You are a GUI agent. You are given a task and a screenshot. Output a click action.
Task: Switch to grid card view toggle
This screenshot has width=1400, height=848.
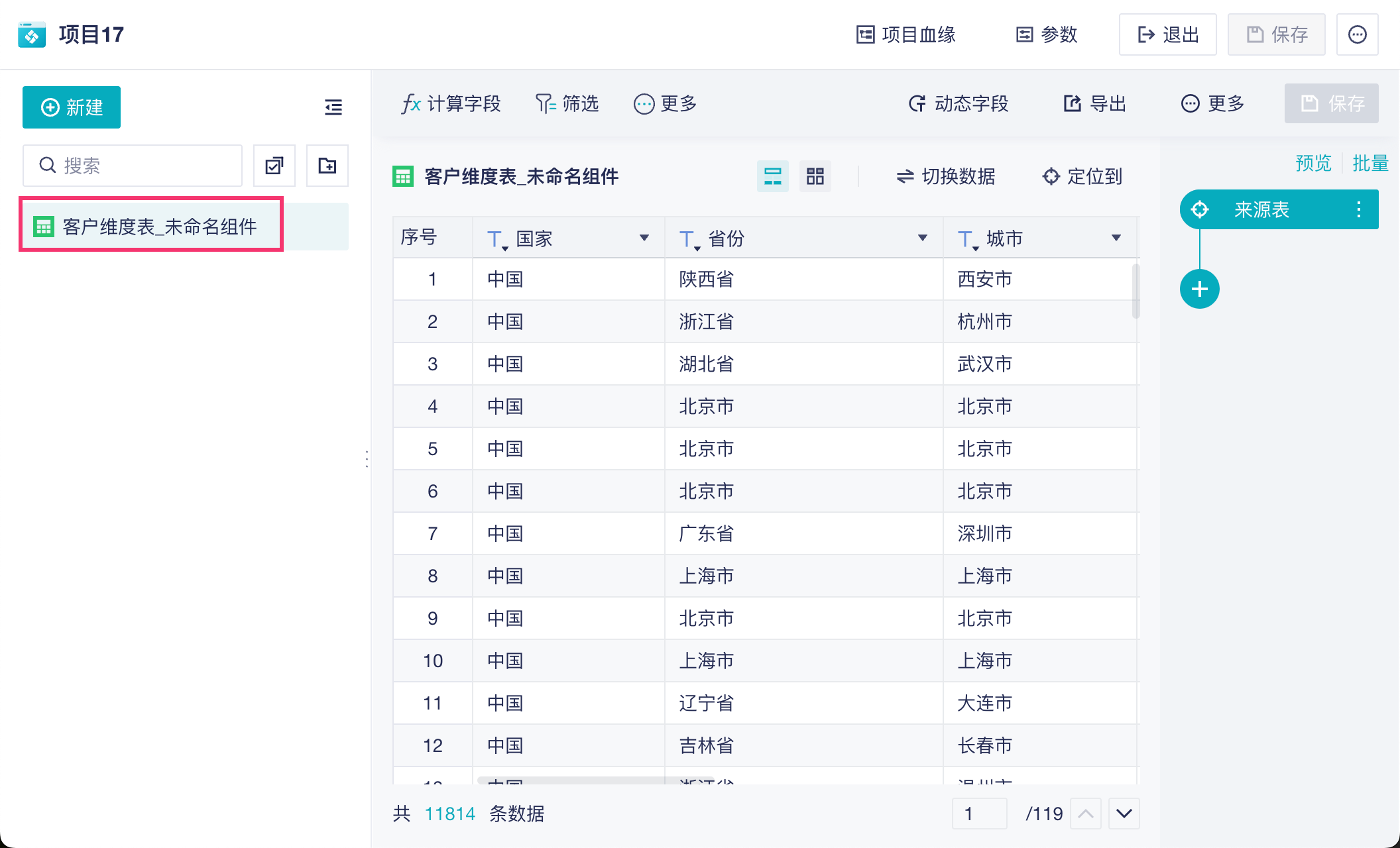815,176
